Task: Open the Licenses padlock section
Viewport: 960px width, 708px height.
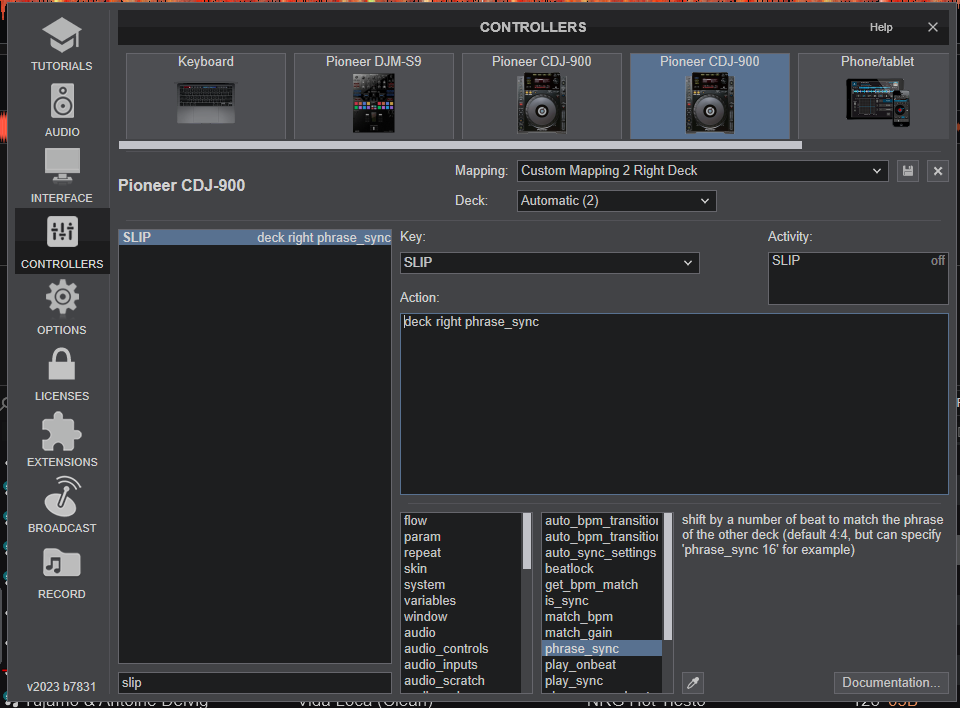Action: tap(62, 374)
